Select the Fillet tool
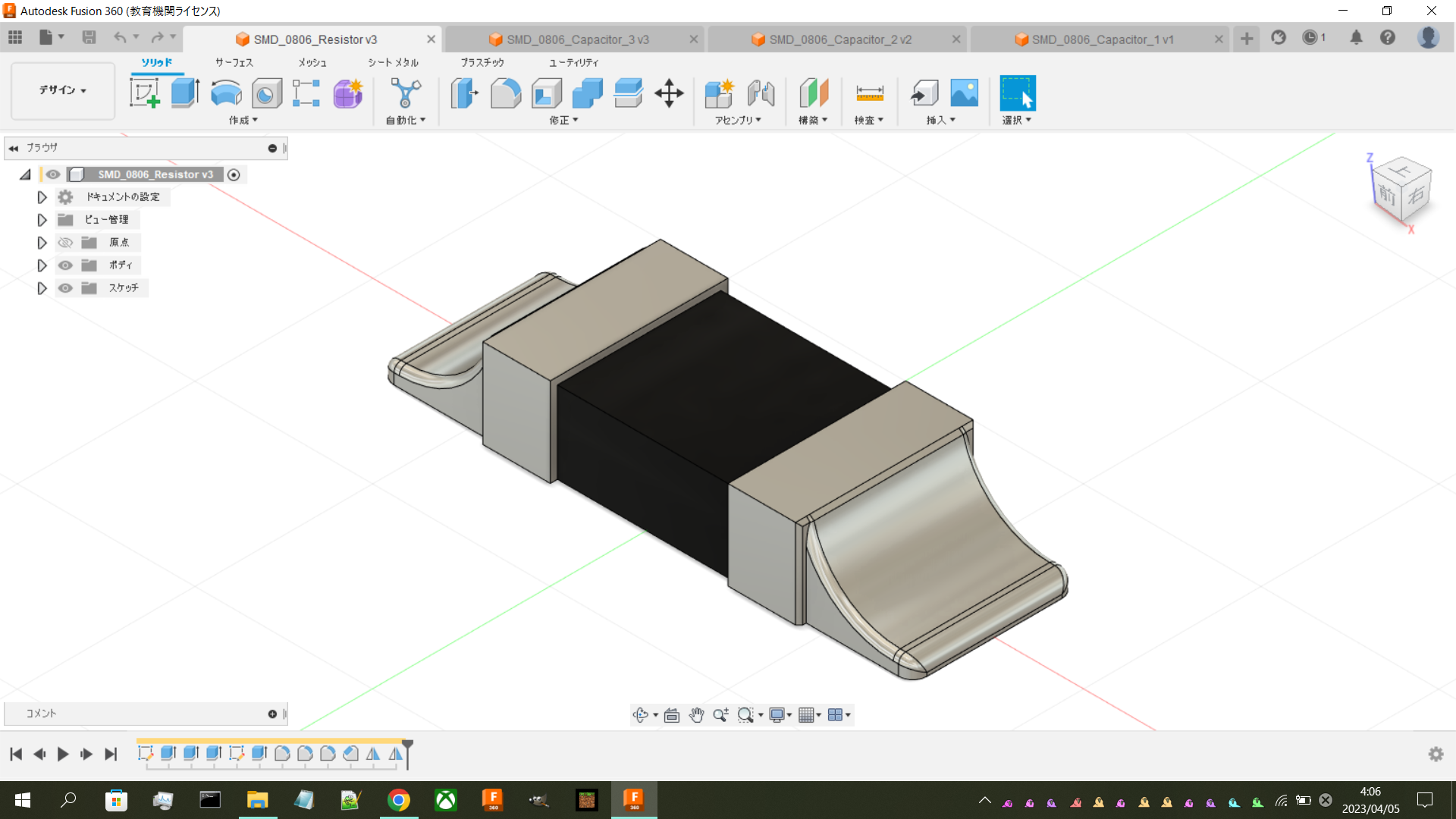This screenshot has height=819, width=1456. click(506, 93)
